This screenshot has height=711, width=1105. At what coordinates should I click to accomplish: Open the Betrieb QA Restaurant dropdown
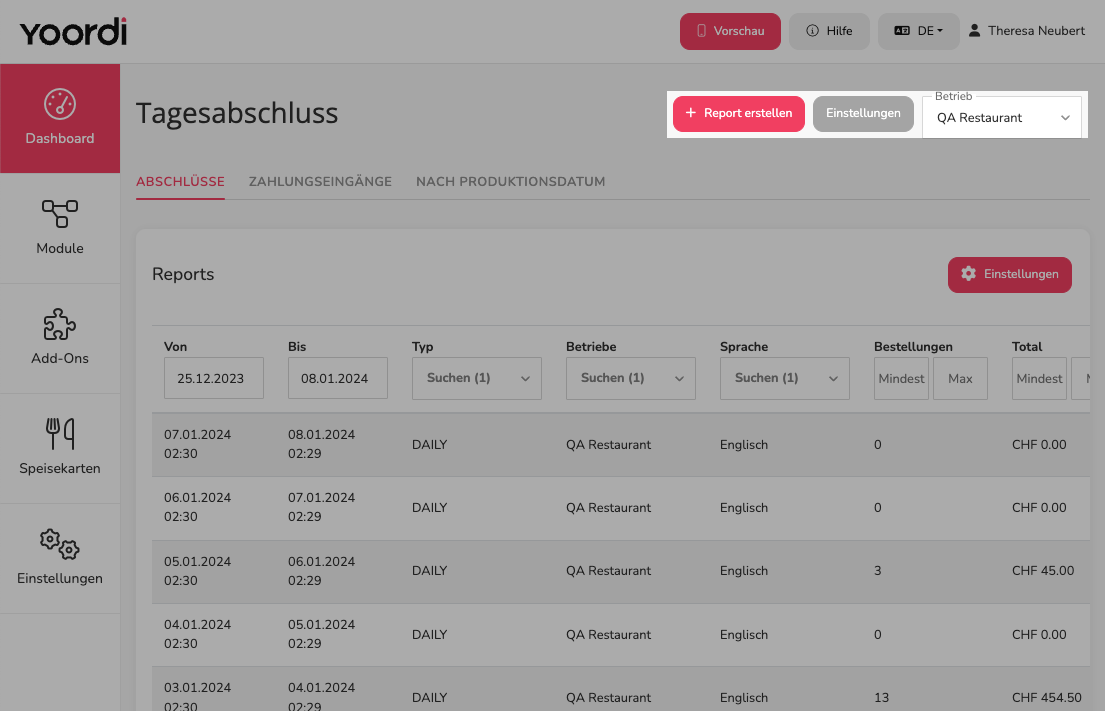tap(1001, 118)
